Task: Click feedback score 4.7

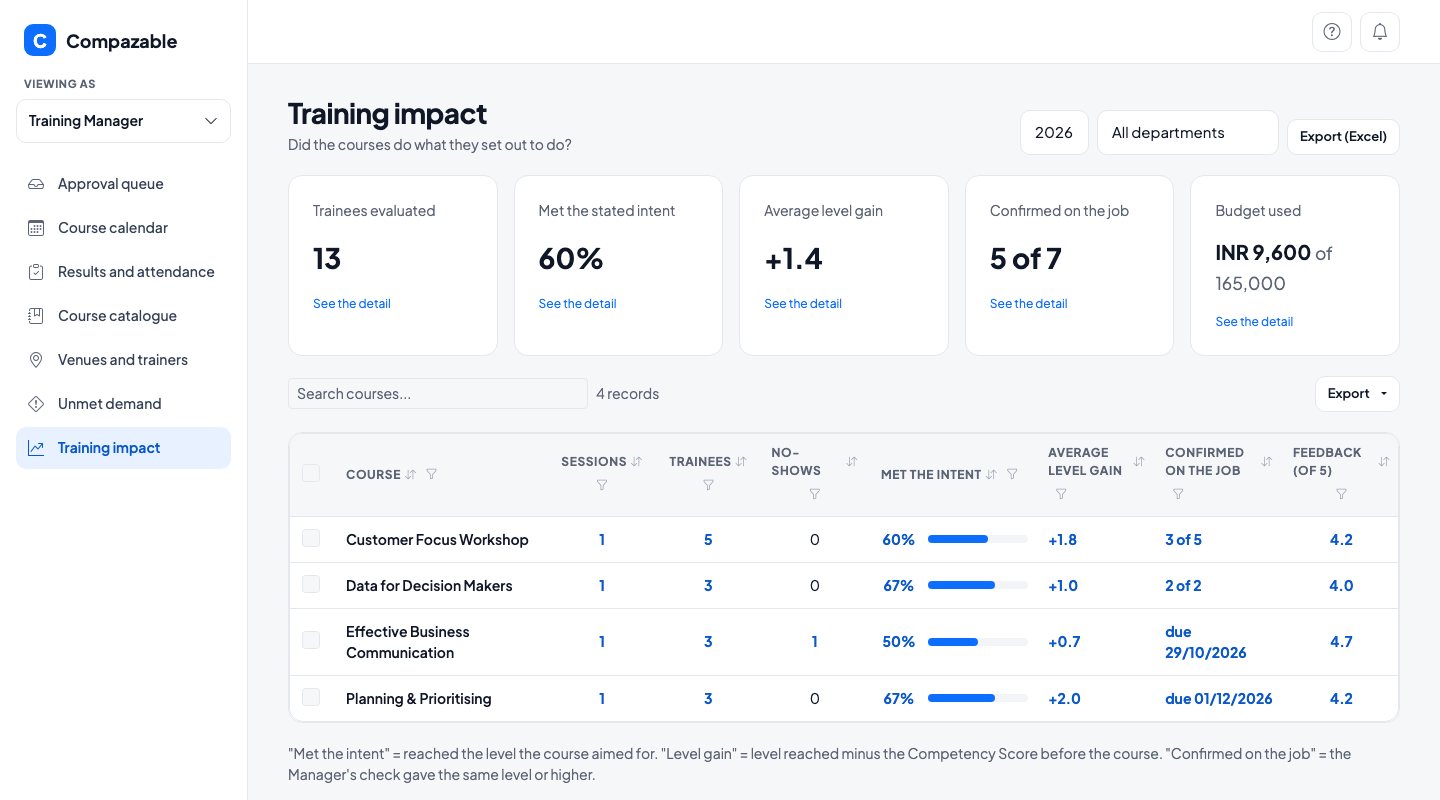Action: [1341, 642]
